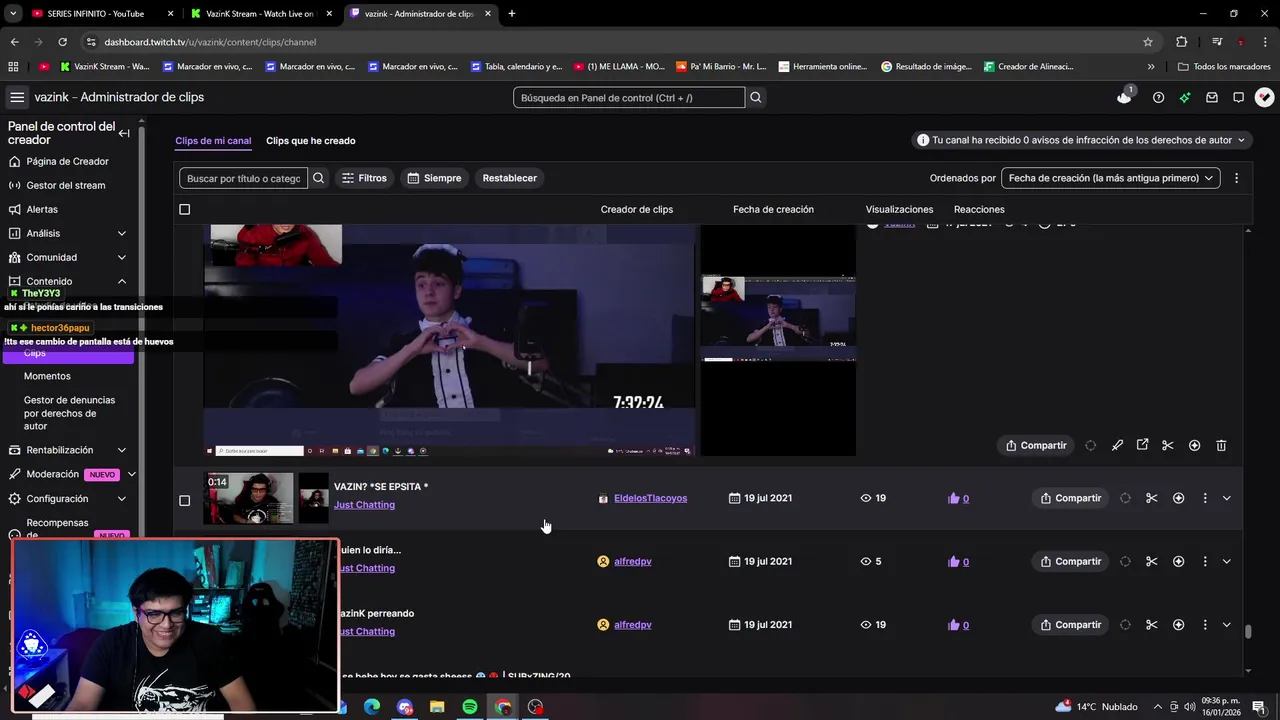Toggle the select-all clips checkbox
The height and width of the screenshot is (720, 1280).
point(184,209)
